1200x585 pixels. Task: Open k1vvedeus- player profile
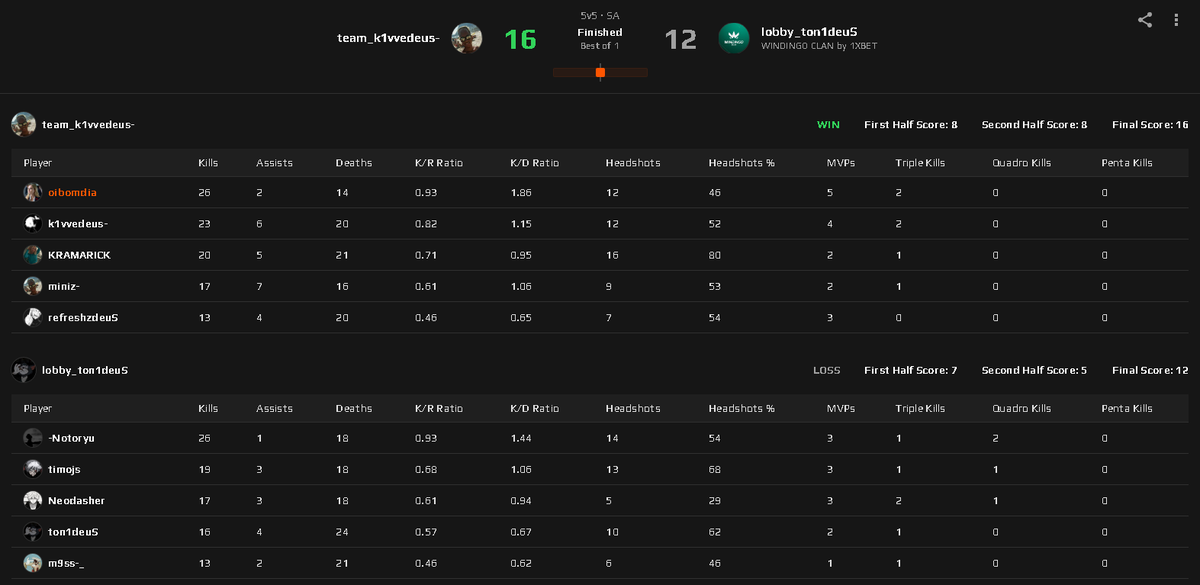click(78, 224)
